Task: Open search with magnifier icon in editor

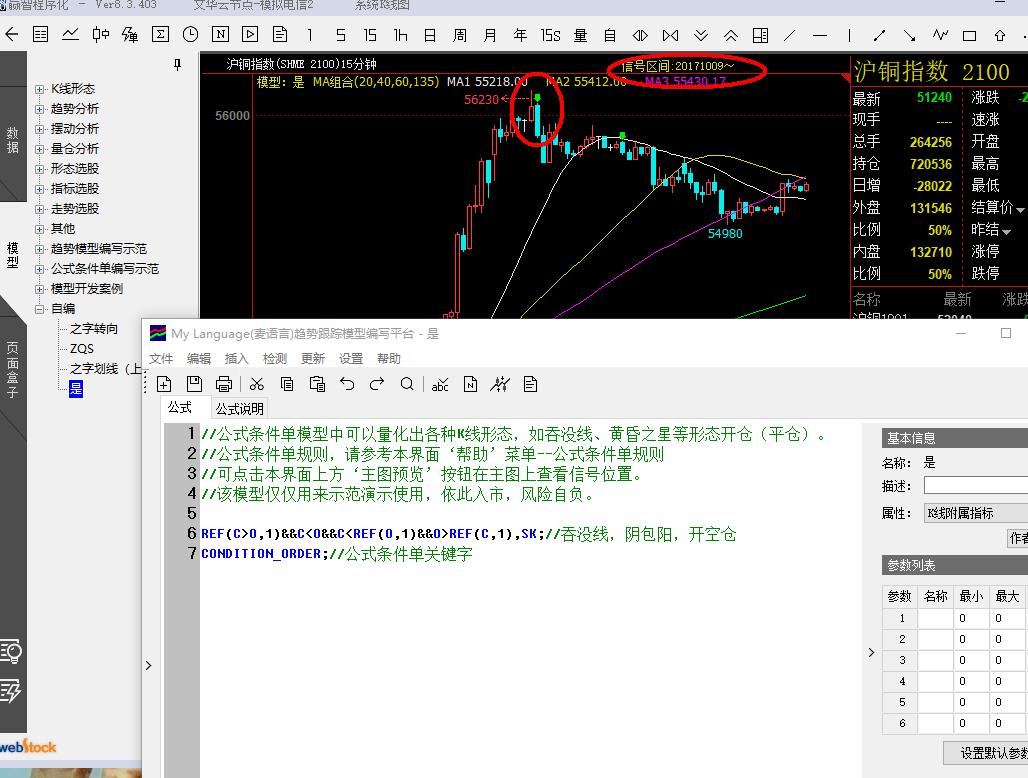Action: point(407,384)
